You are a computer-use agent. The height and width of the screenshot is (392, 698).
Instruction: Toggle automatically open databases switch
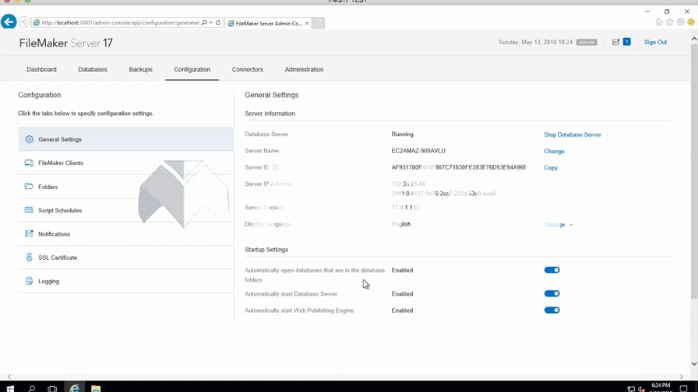(552, 270)
